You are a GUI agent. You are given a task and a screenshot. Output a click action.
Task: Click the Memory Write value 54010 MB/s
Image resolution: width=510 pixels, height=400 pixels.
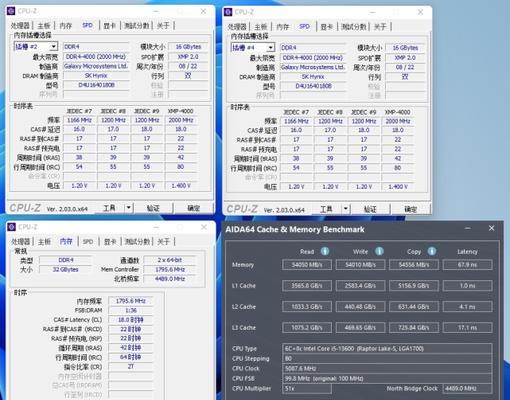coord(360,265)
